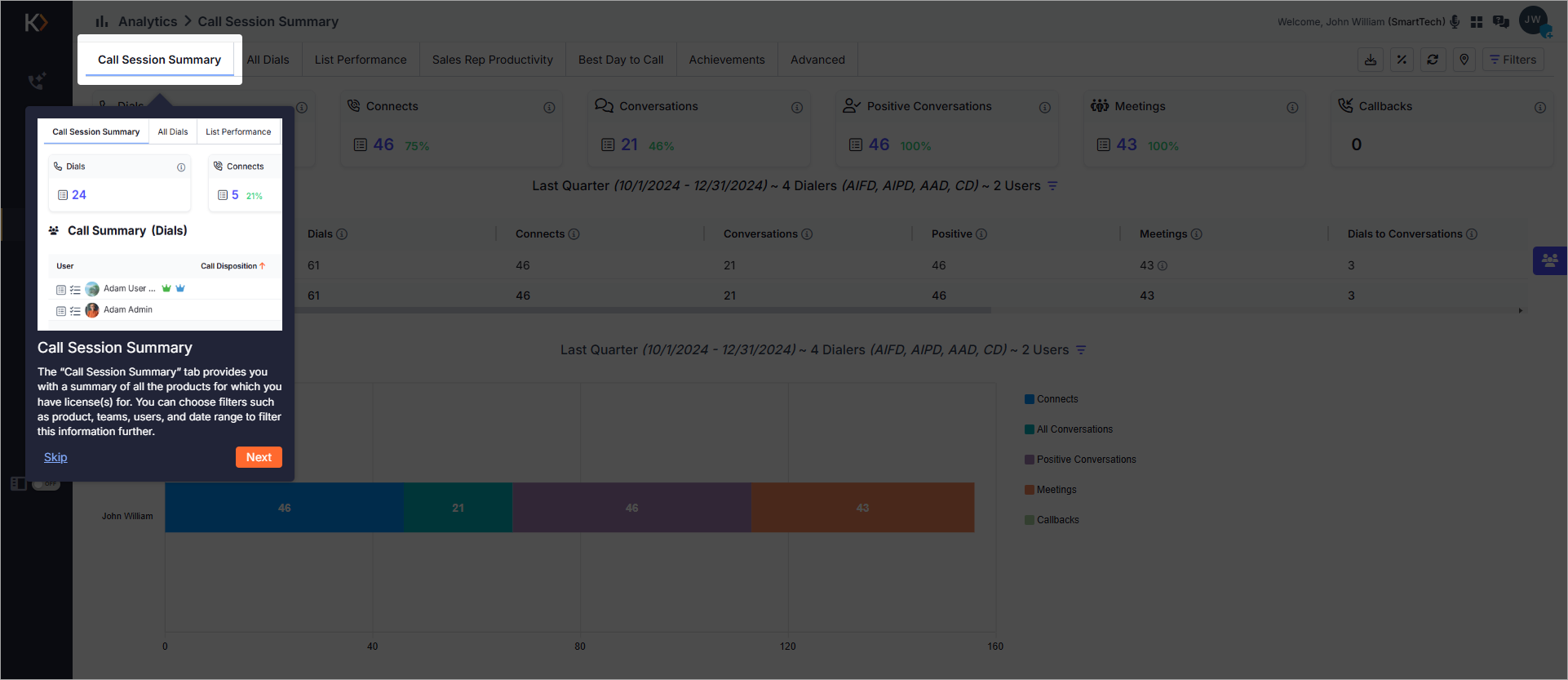Click the microphone icon in the header
The image size is (1568, 680).
(x=1455, y=21)
